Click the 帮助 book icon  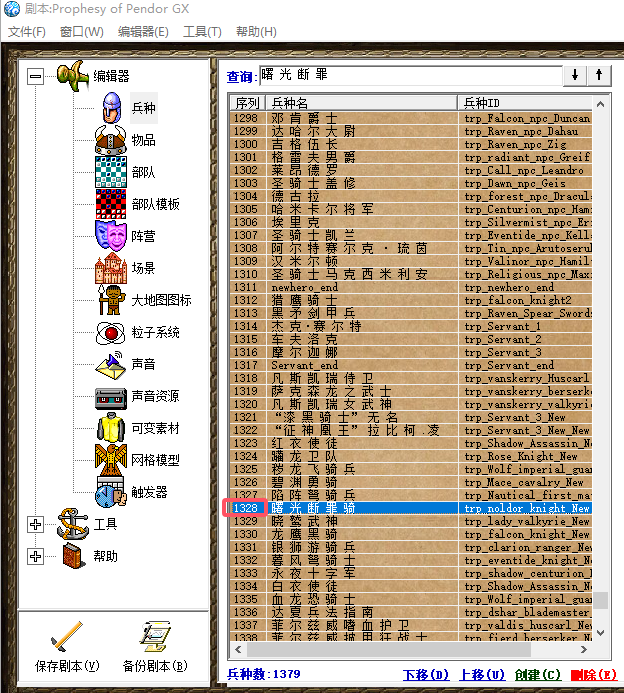tap(73, 556)
